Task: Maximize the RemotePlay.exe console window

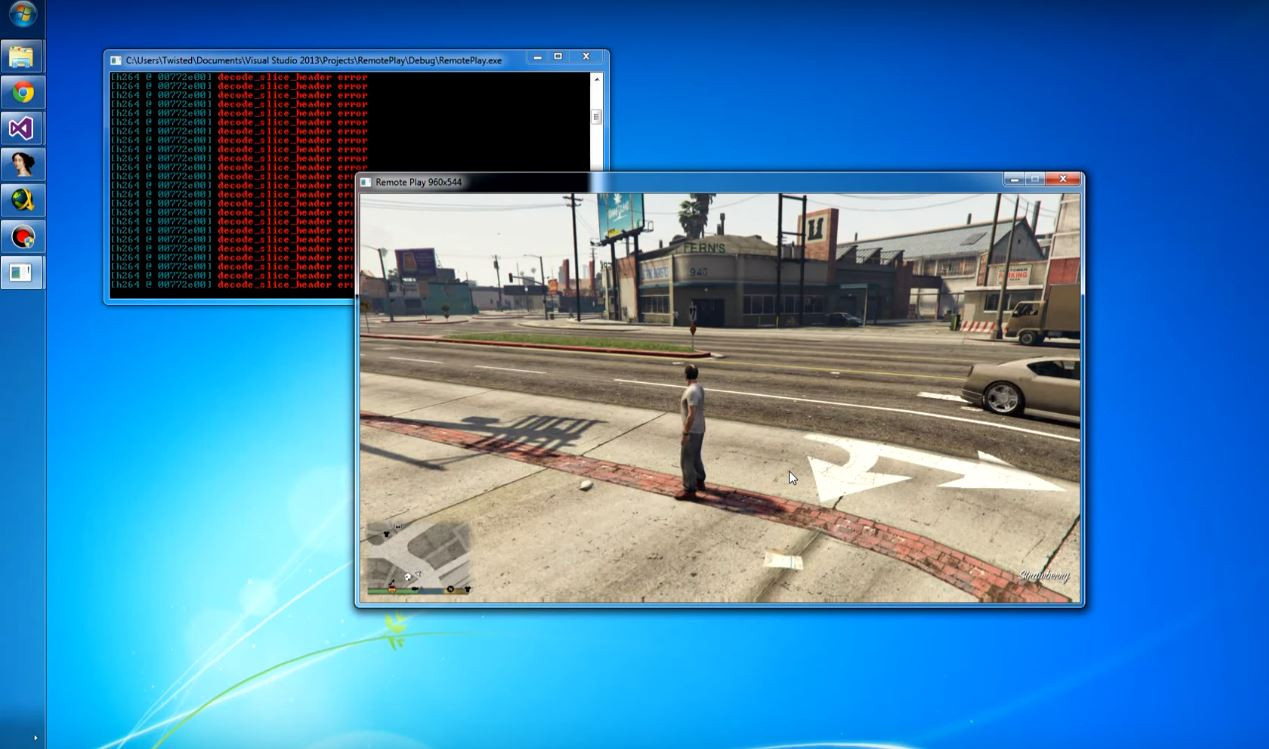Action: pyautogui.click(x=558, y=57)
